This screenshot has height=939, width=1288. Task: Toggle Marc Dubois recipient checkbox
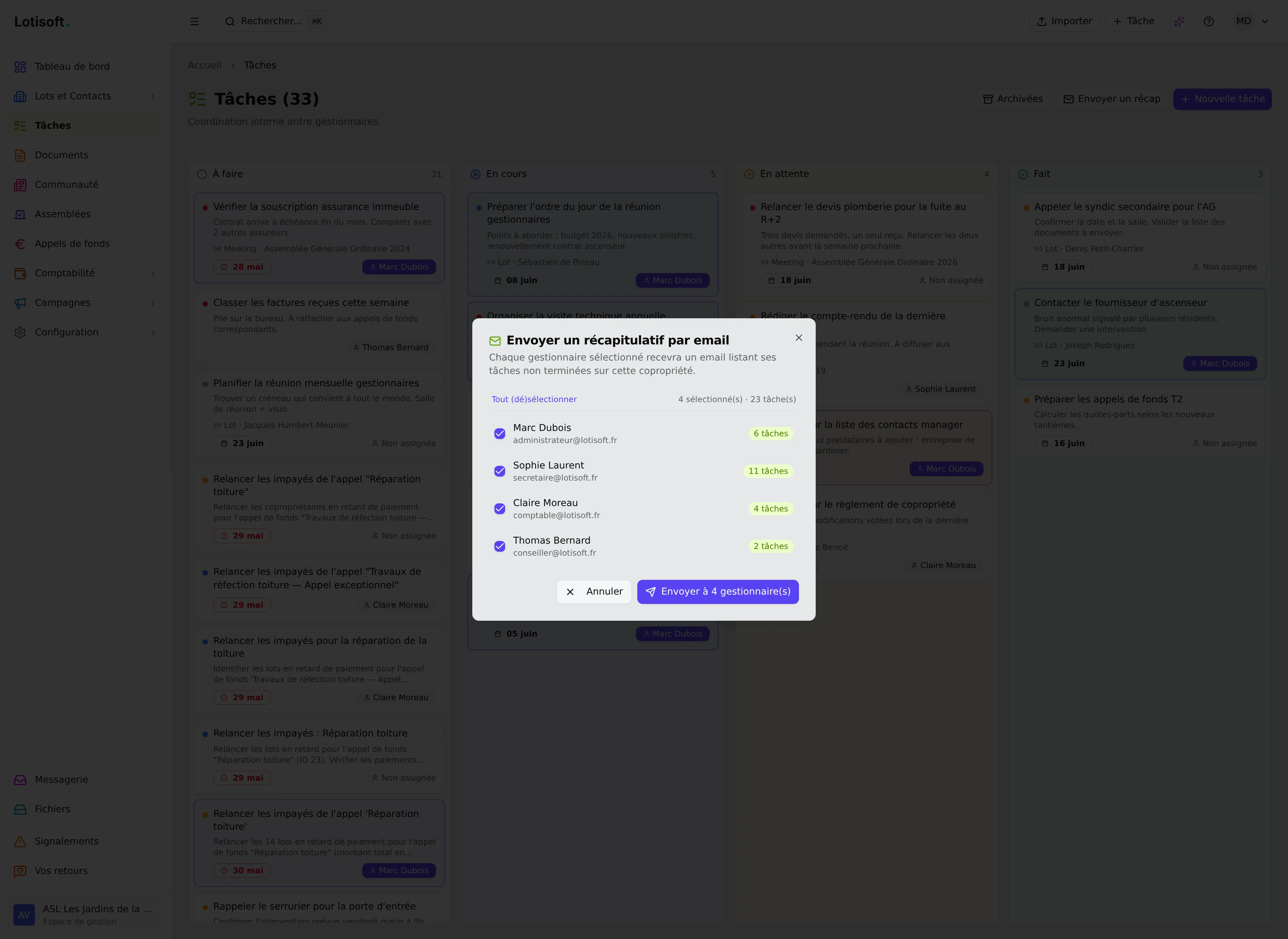coord(500,434)
